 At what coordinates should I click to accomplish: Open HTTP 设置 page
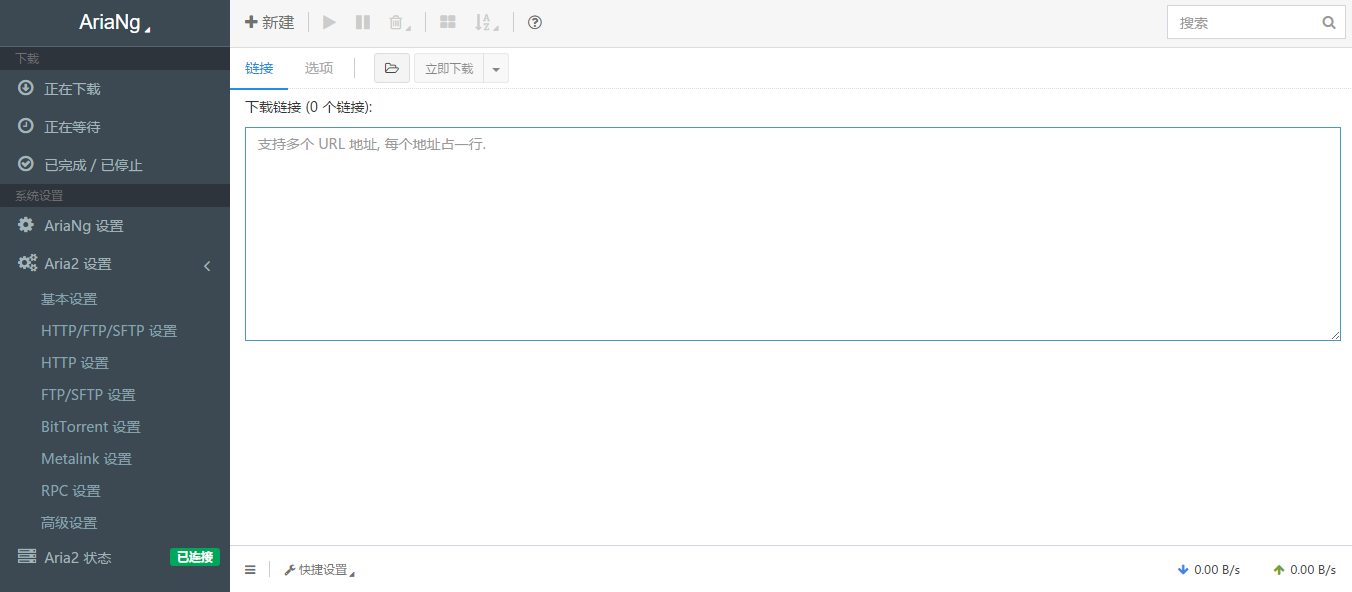tap(75, 363)
